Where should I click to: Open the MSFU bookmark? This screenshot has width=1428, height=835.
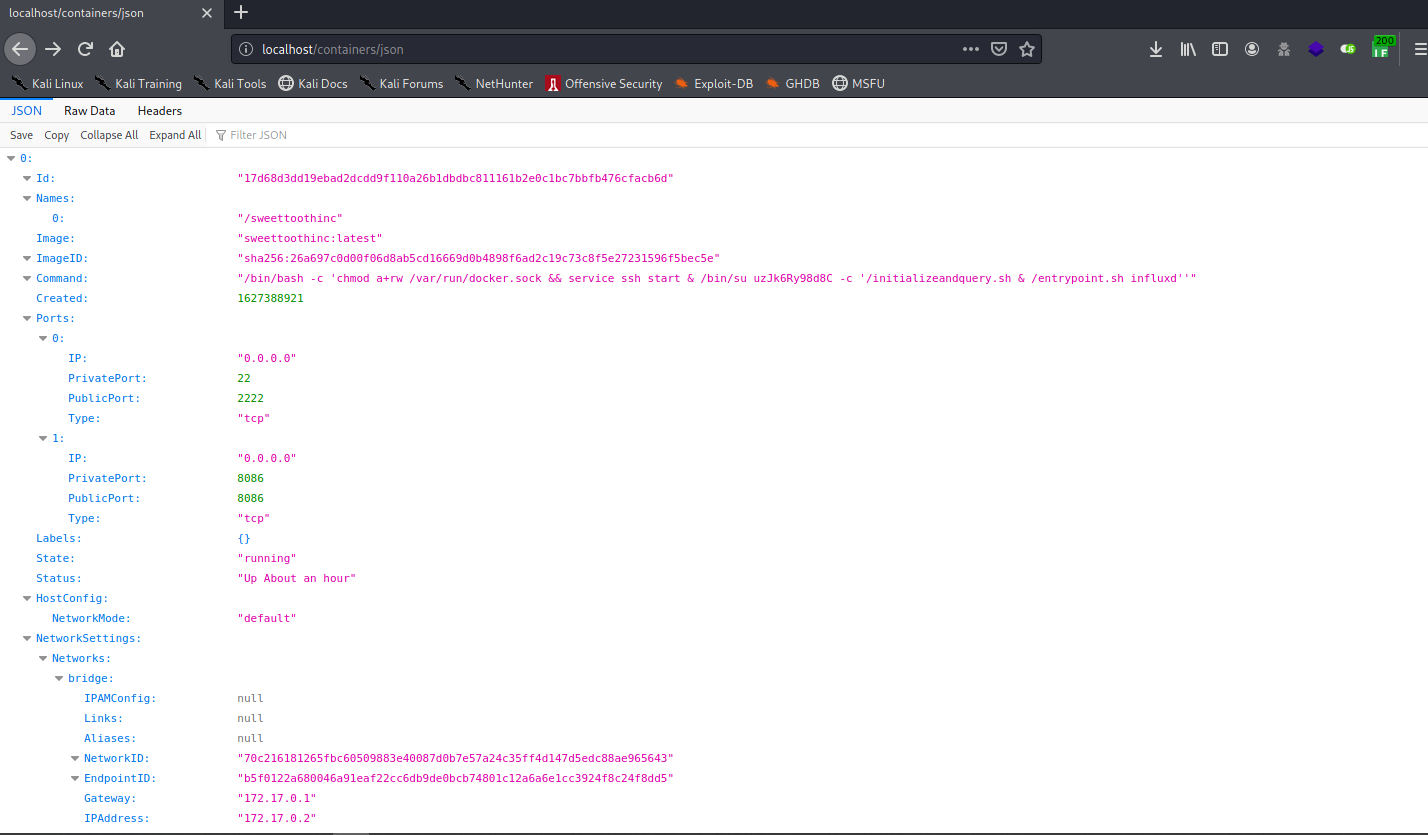coord(858,83)
